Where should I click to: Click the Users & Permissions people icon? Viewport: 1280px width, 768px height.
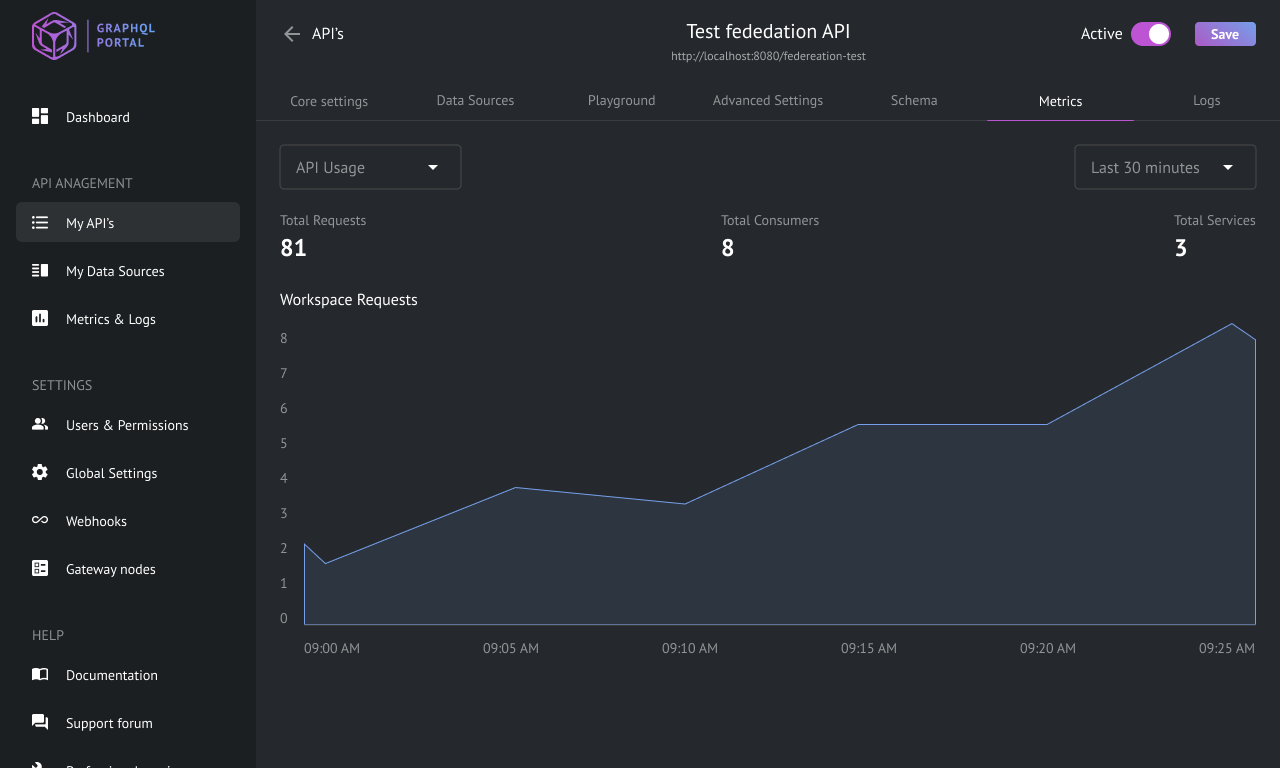(x=40, y=424)
